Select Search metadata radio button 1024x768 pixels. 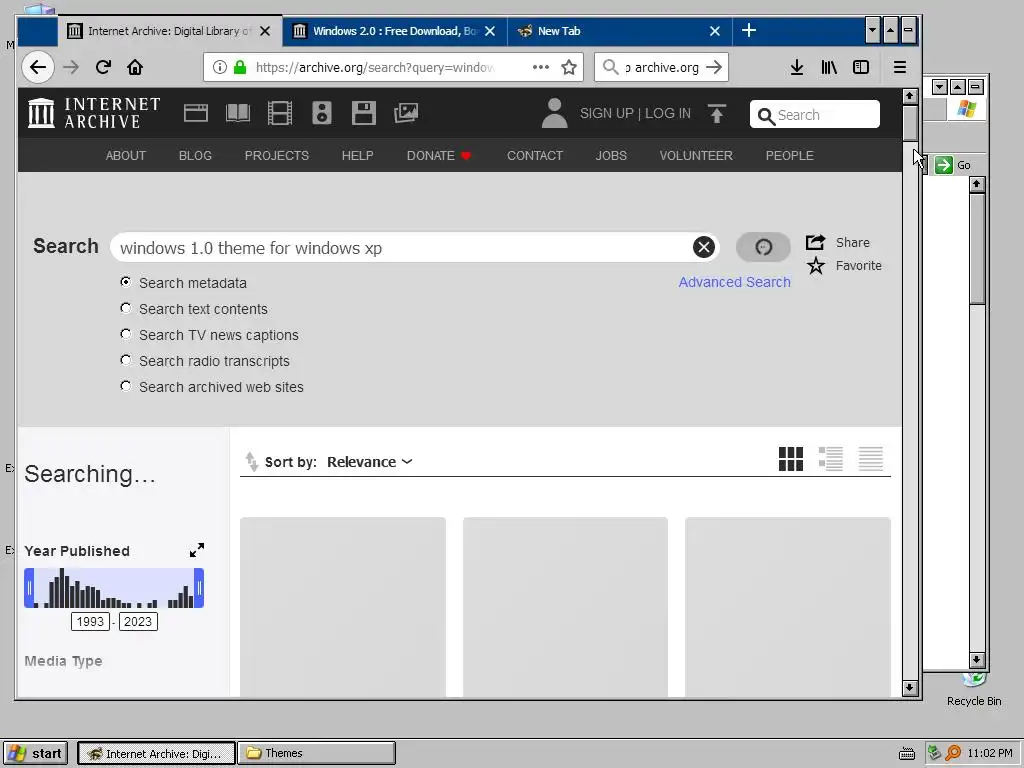[x=125, y=282]
